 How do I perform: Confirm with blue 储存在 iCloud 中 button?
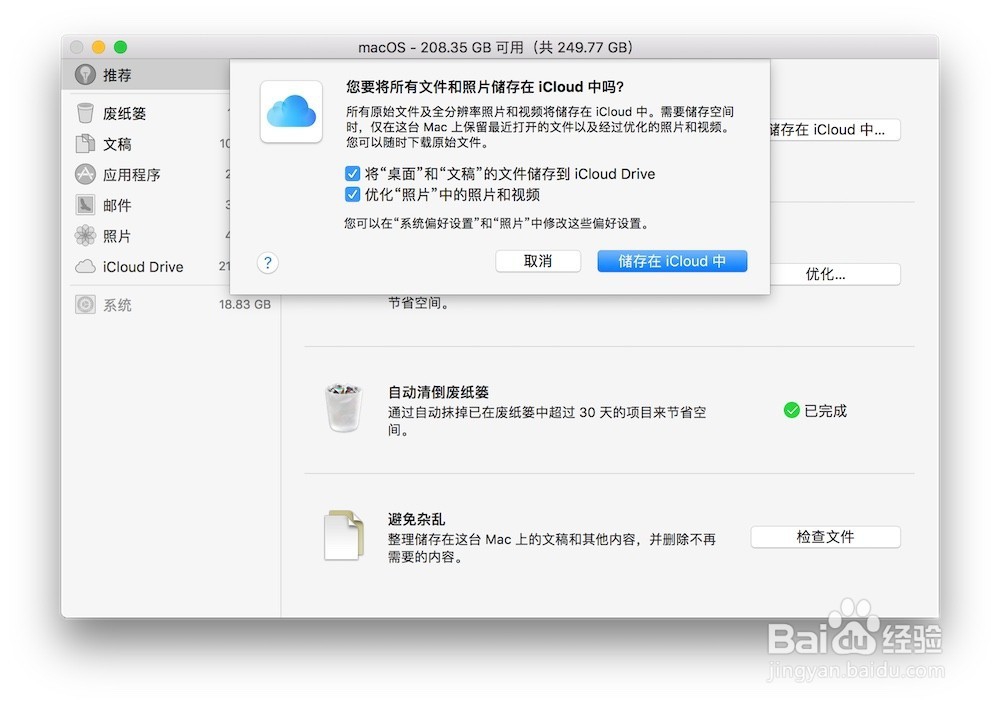coord(672,261)
